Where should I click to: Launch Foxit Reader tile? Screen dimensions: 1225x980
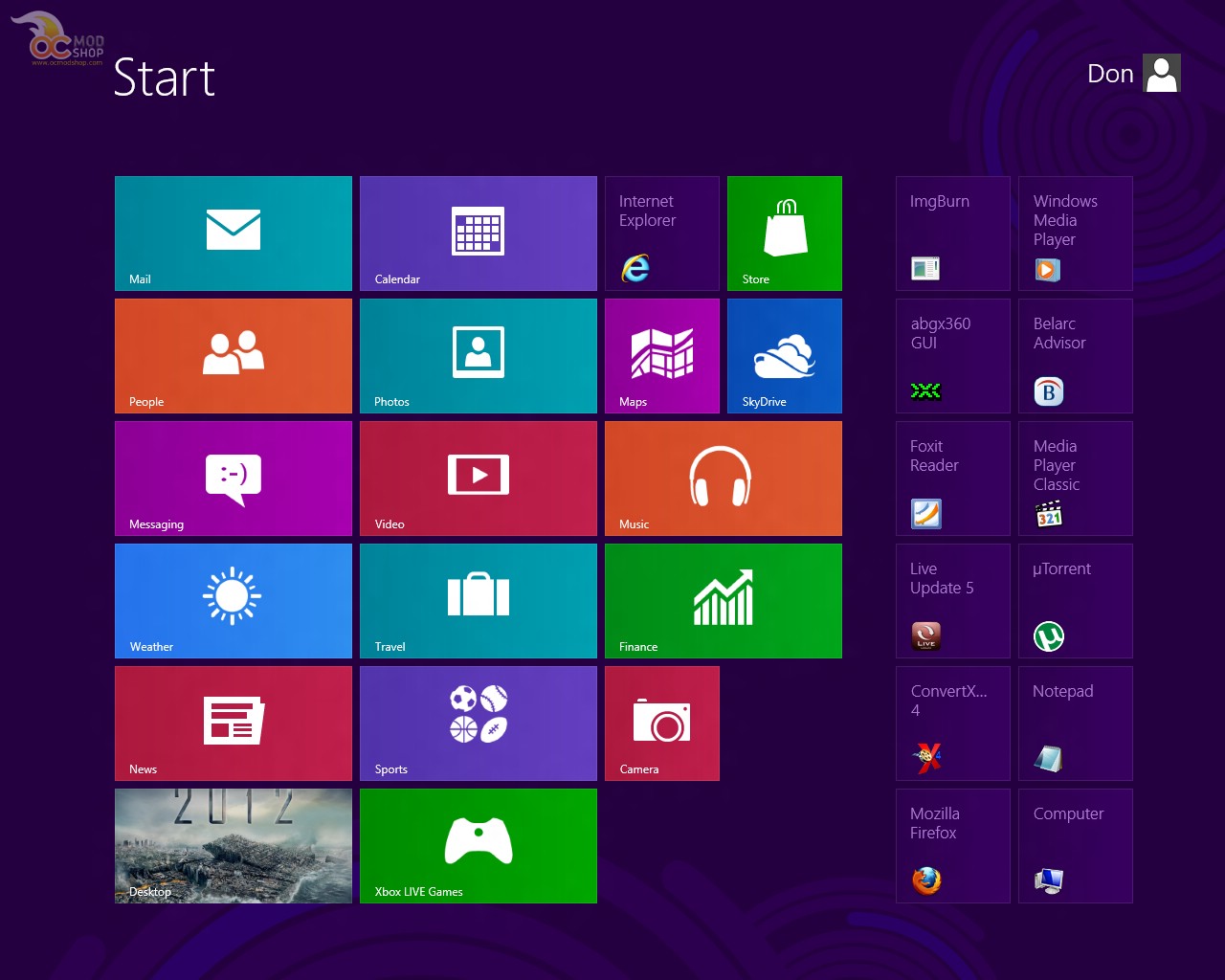(x=953, y=479)
